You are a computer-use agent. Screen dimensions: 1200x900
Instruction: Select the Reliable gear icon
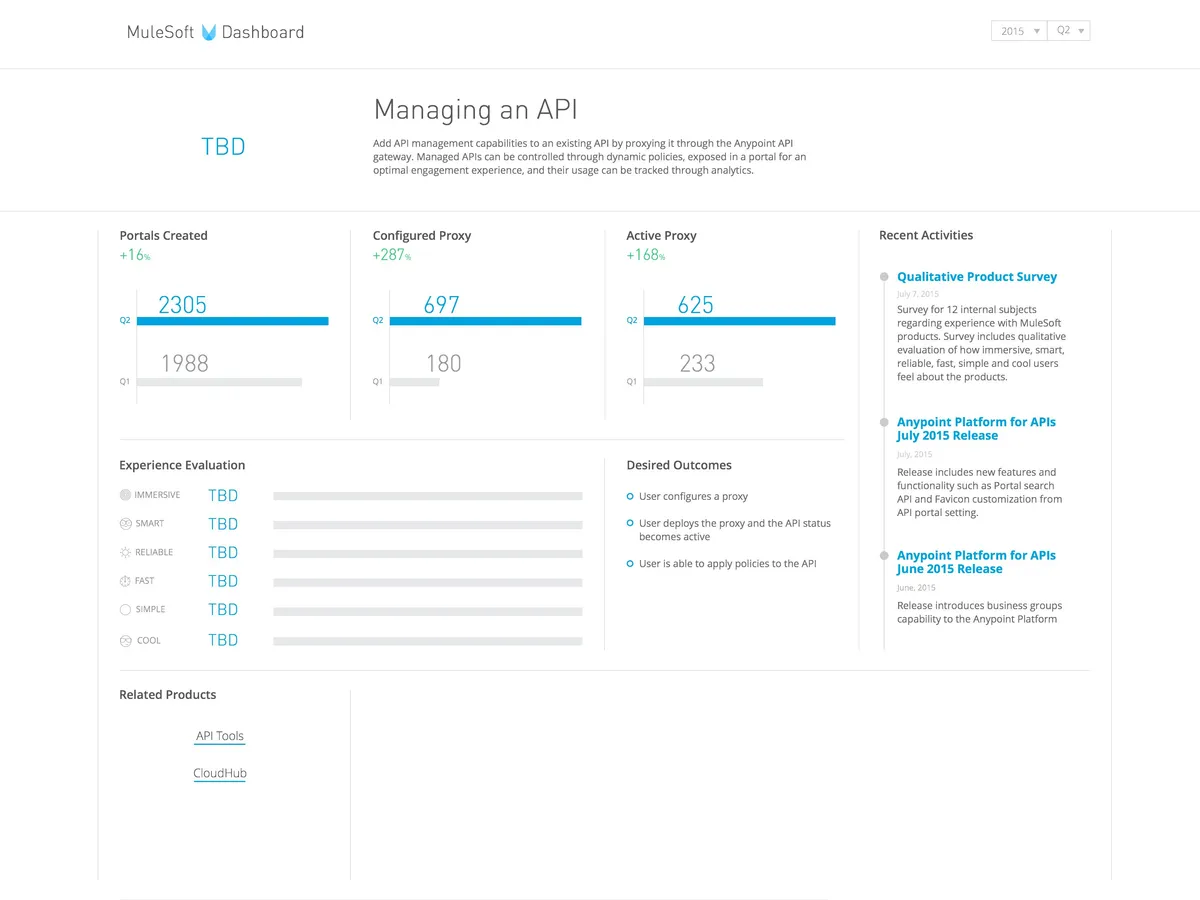(x=125, y=552)
